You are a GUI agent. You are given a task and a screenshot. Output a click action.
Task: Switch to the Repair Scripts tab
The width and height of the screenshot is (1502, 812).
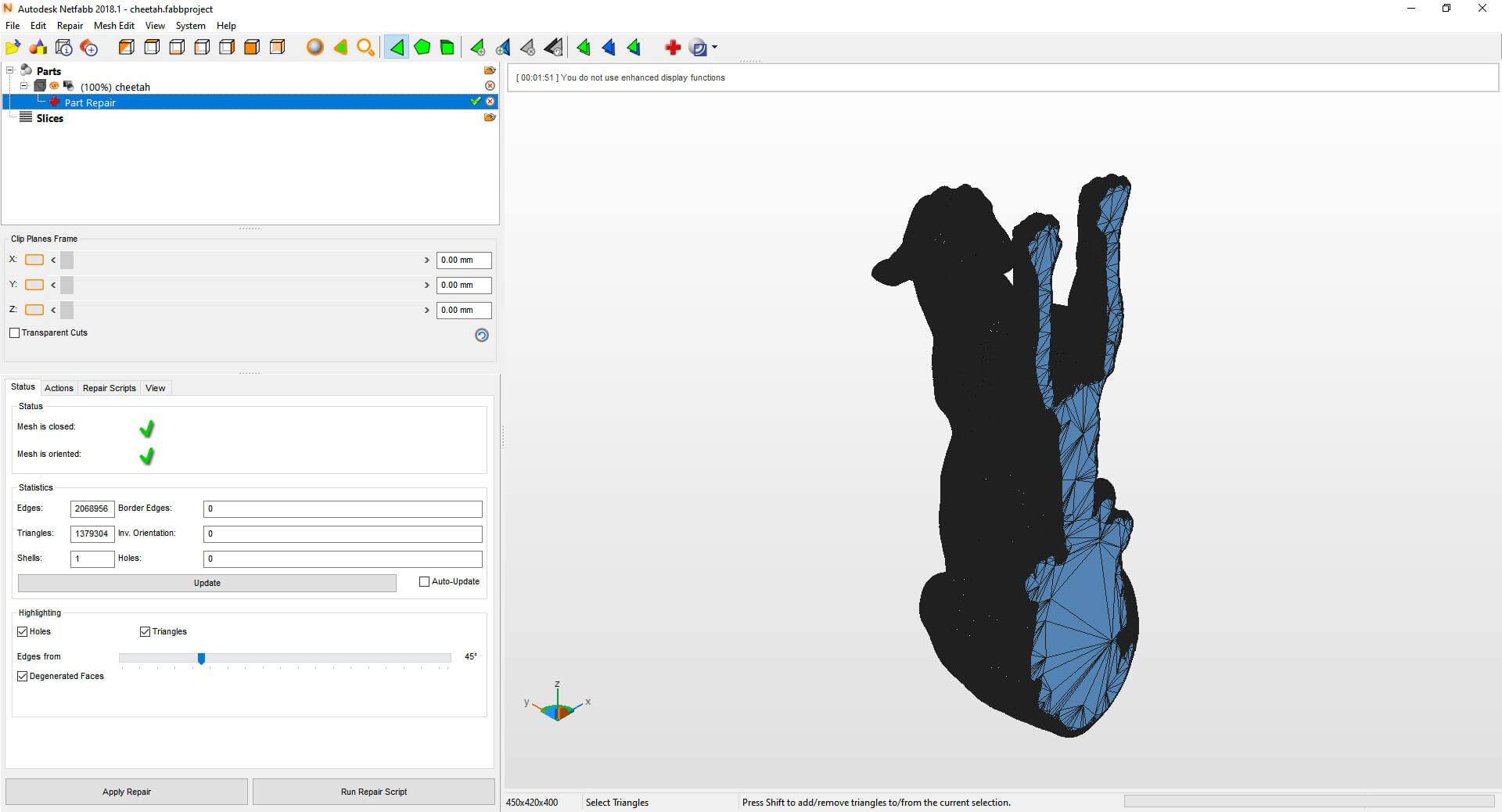109,388
